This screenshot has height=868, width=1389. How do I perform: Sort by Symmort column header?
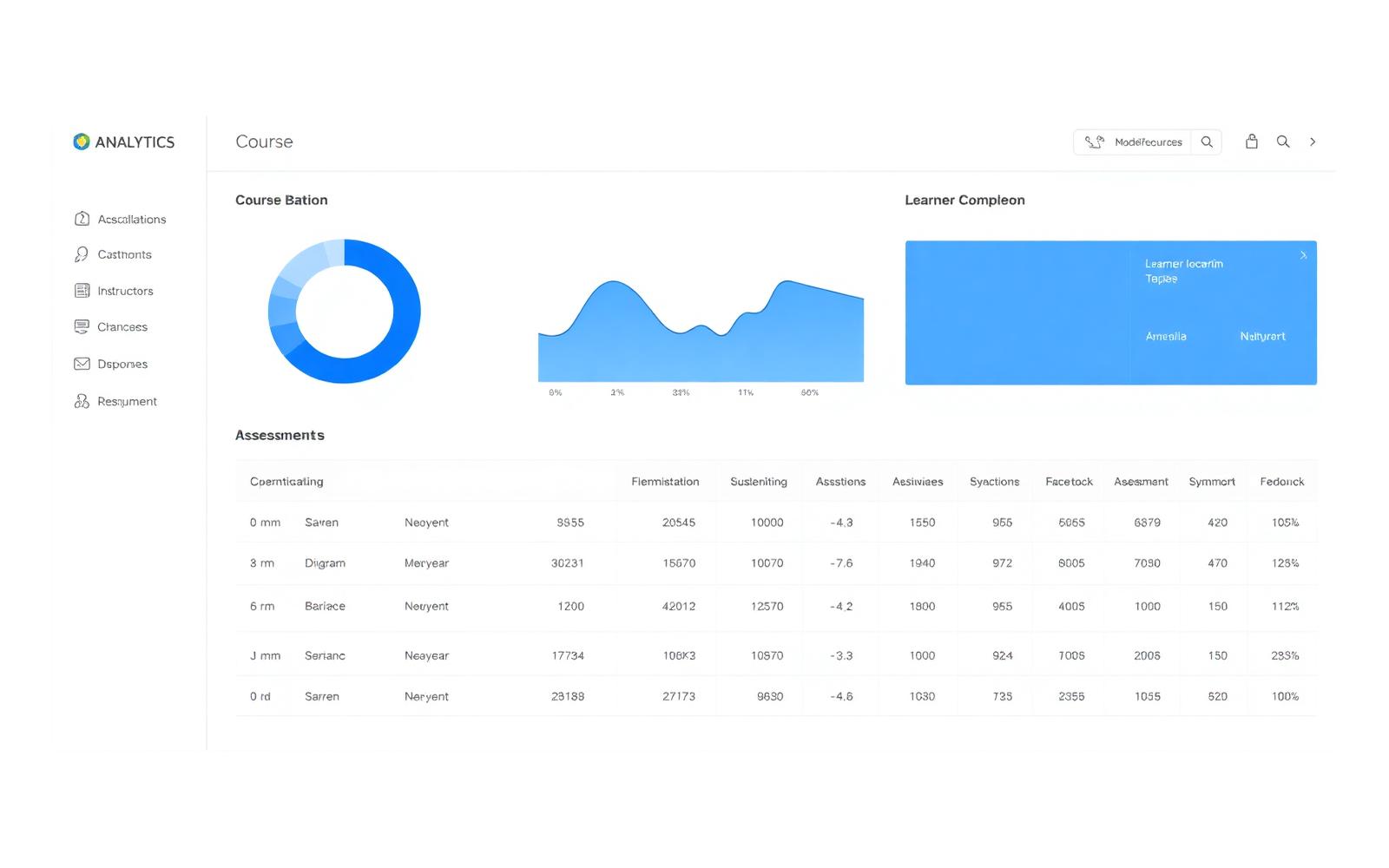1212,482
